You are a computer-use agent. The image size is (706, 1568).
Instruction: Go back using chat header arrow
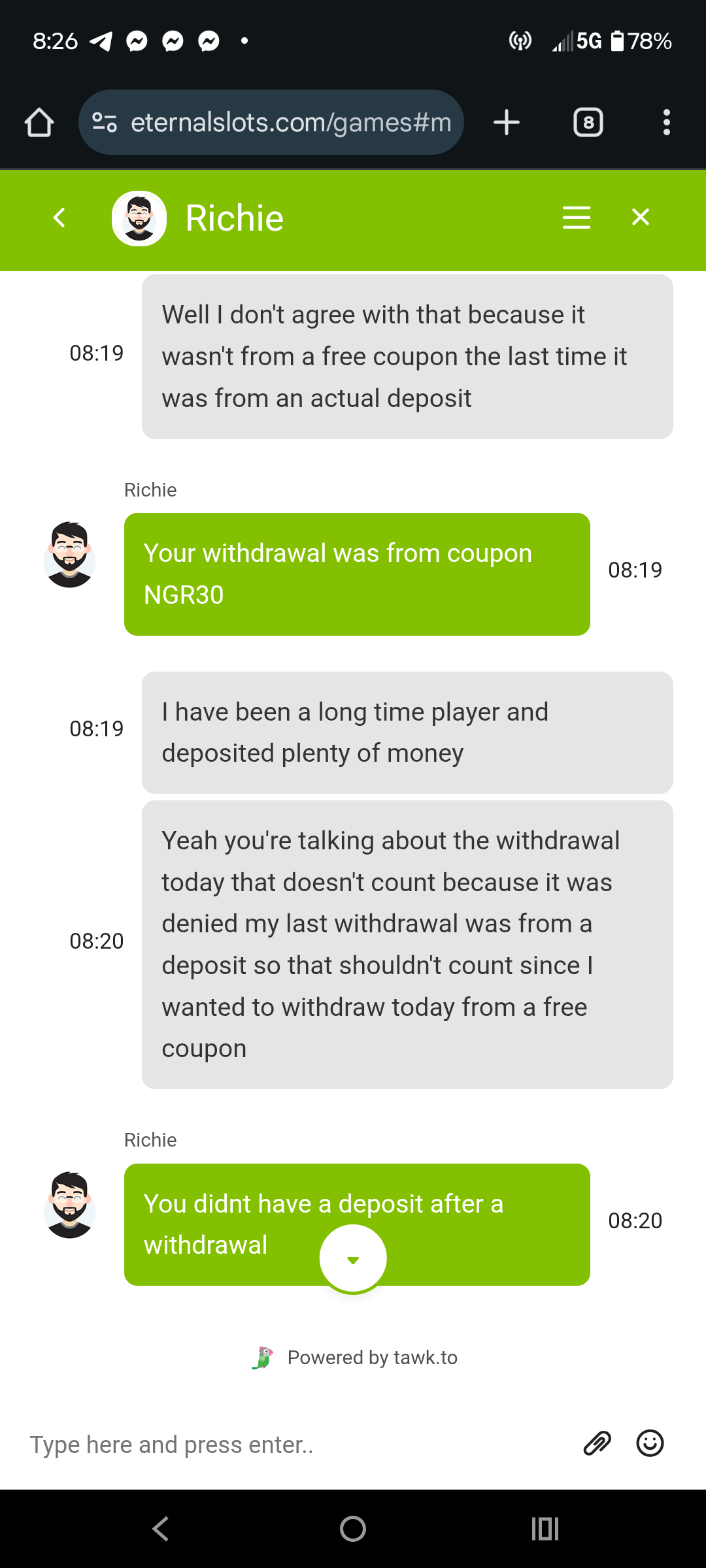pyautogui.click(x=59, y=217)
